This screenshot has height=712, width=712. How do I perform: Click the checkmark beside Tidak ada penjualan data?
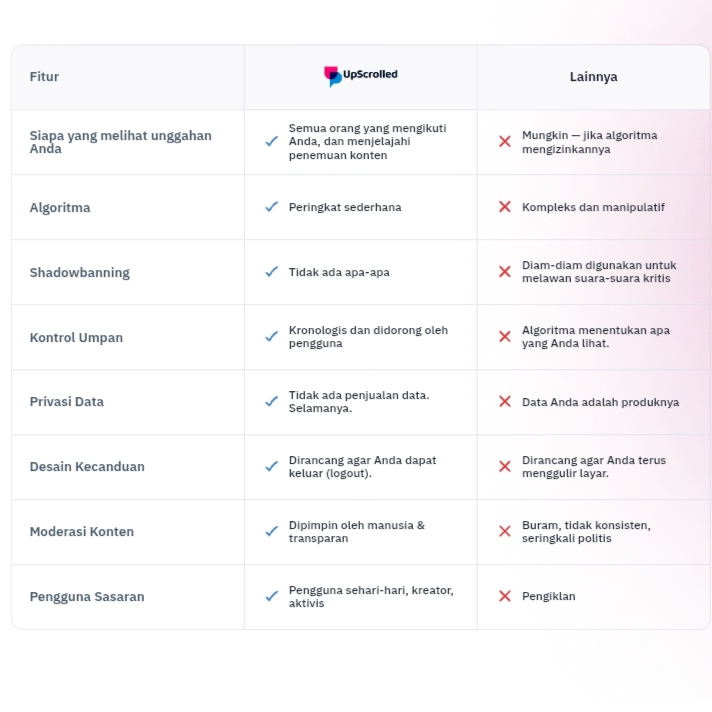[271, 402]
